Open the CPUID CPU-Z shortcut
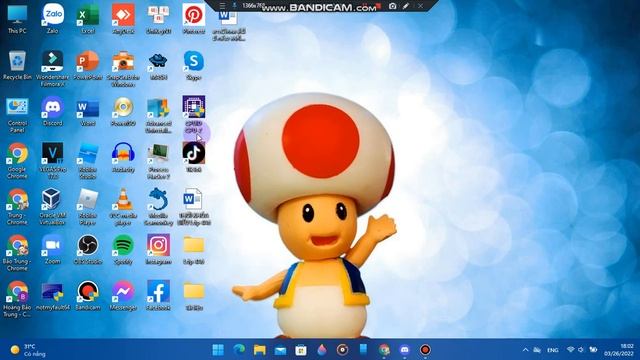640x360 pixels. (194, 114)
